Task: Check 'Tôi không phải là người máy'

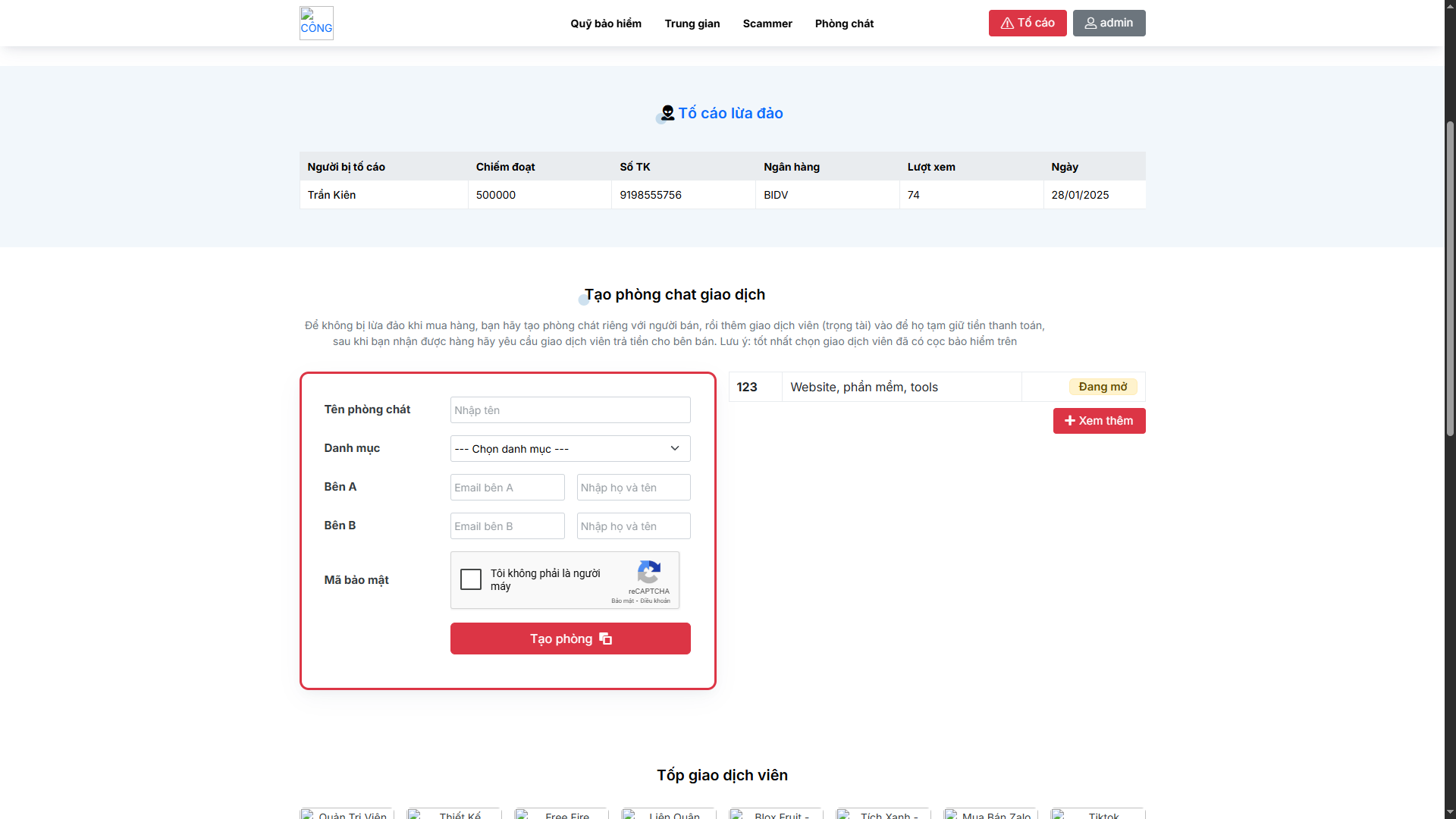Action: 470,579
